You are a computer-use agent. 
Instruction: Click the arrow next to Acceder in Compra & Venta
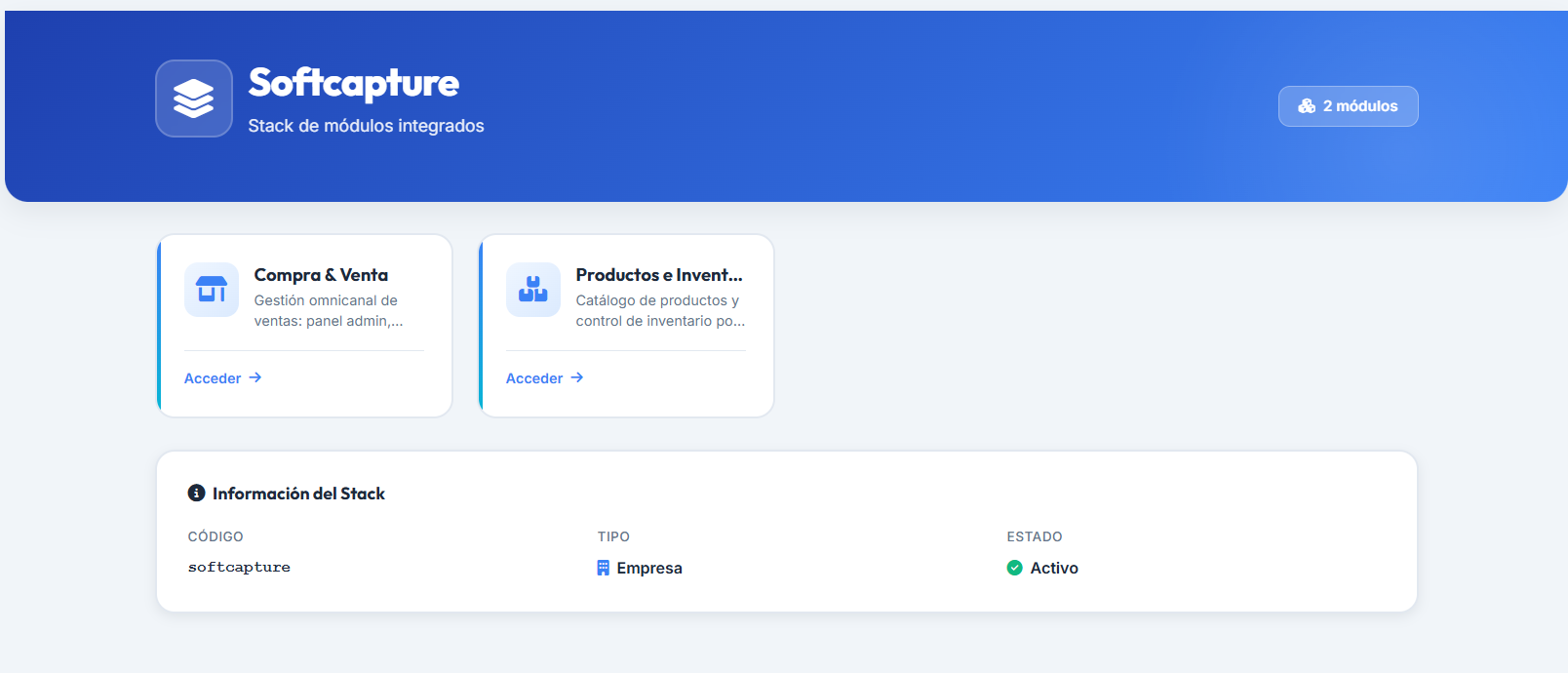point(255,377)
